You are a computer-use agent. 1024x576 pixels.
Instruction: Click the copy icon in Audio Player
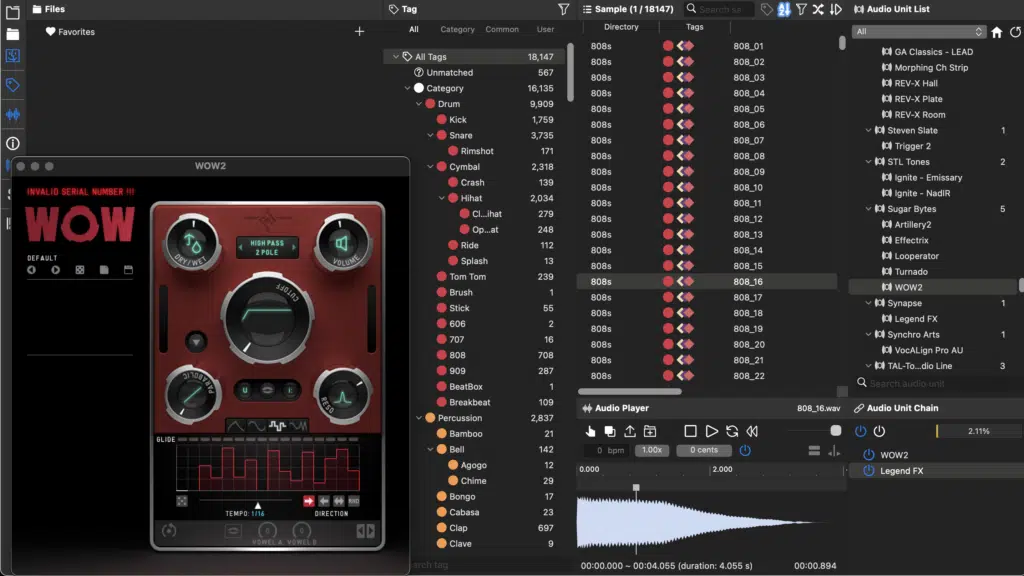point(610,431)
